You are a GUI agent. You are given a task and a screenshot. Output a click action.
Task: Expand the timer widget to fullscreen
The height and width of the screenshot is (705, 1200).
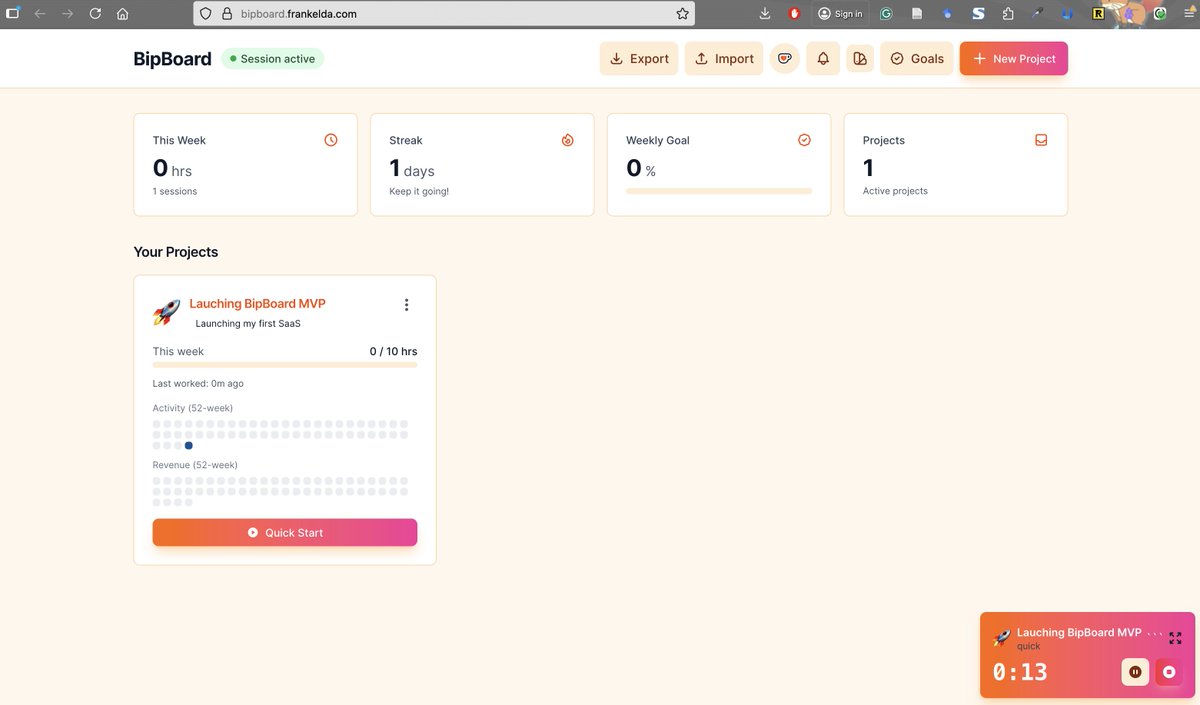[1175, 638]
